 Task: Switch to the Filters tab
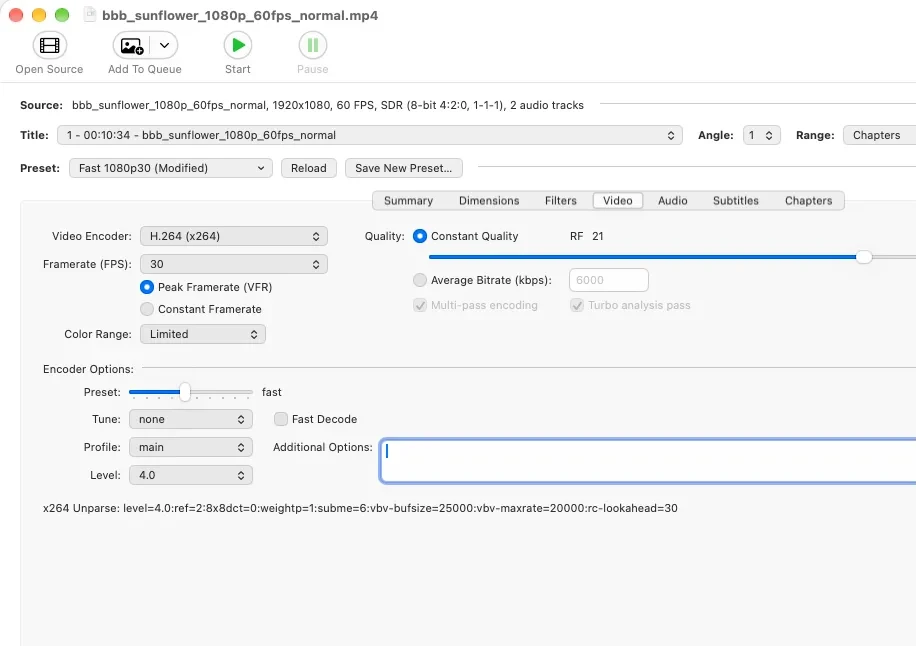[560, 201]
